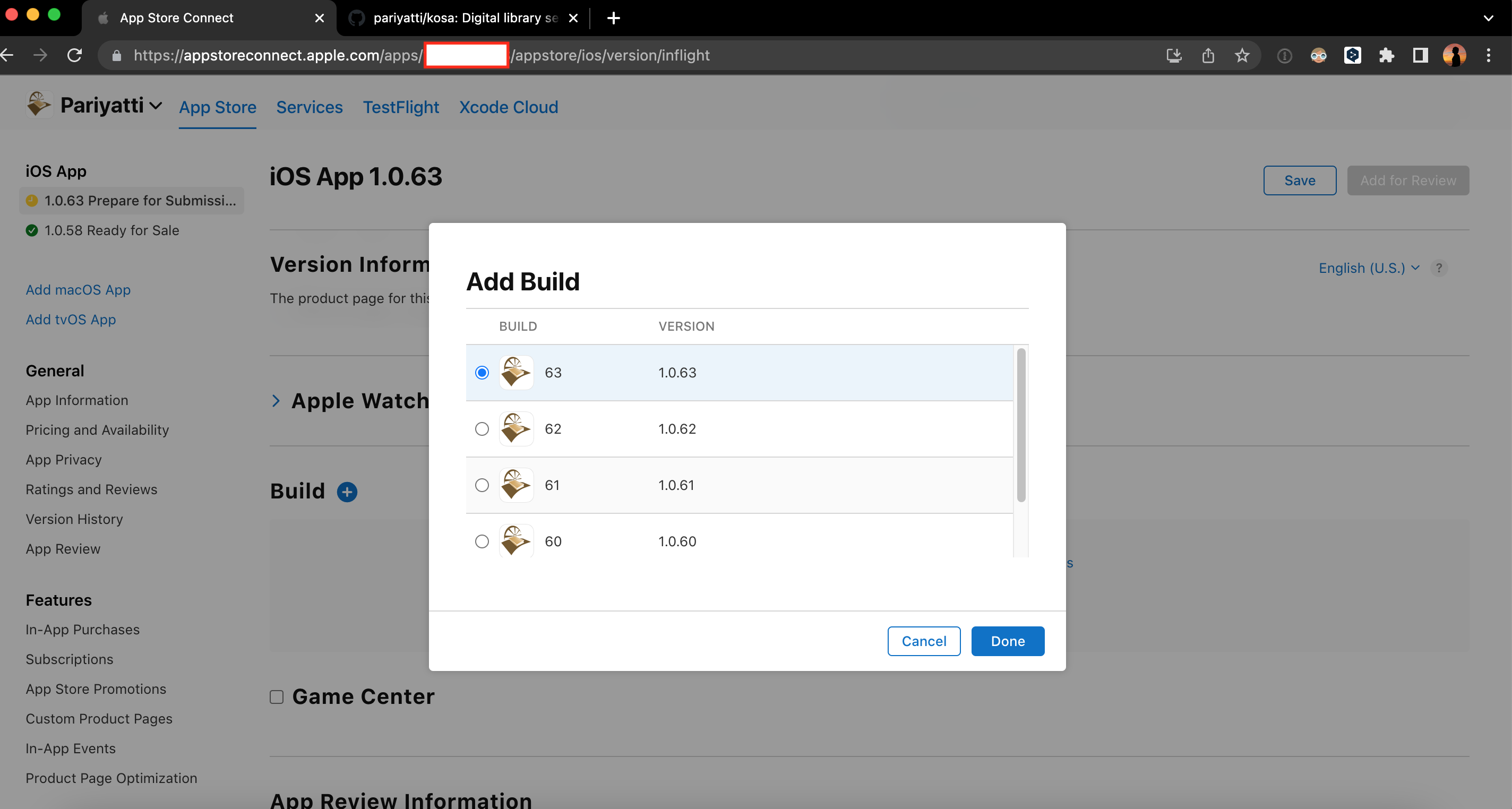Click the Pariyatti app icon for build 60

517,541
